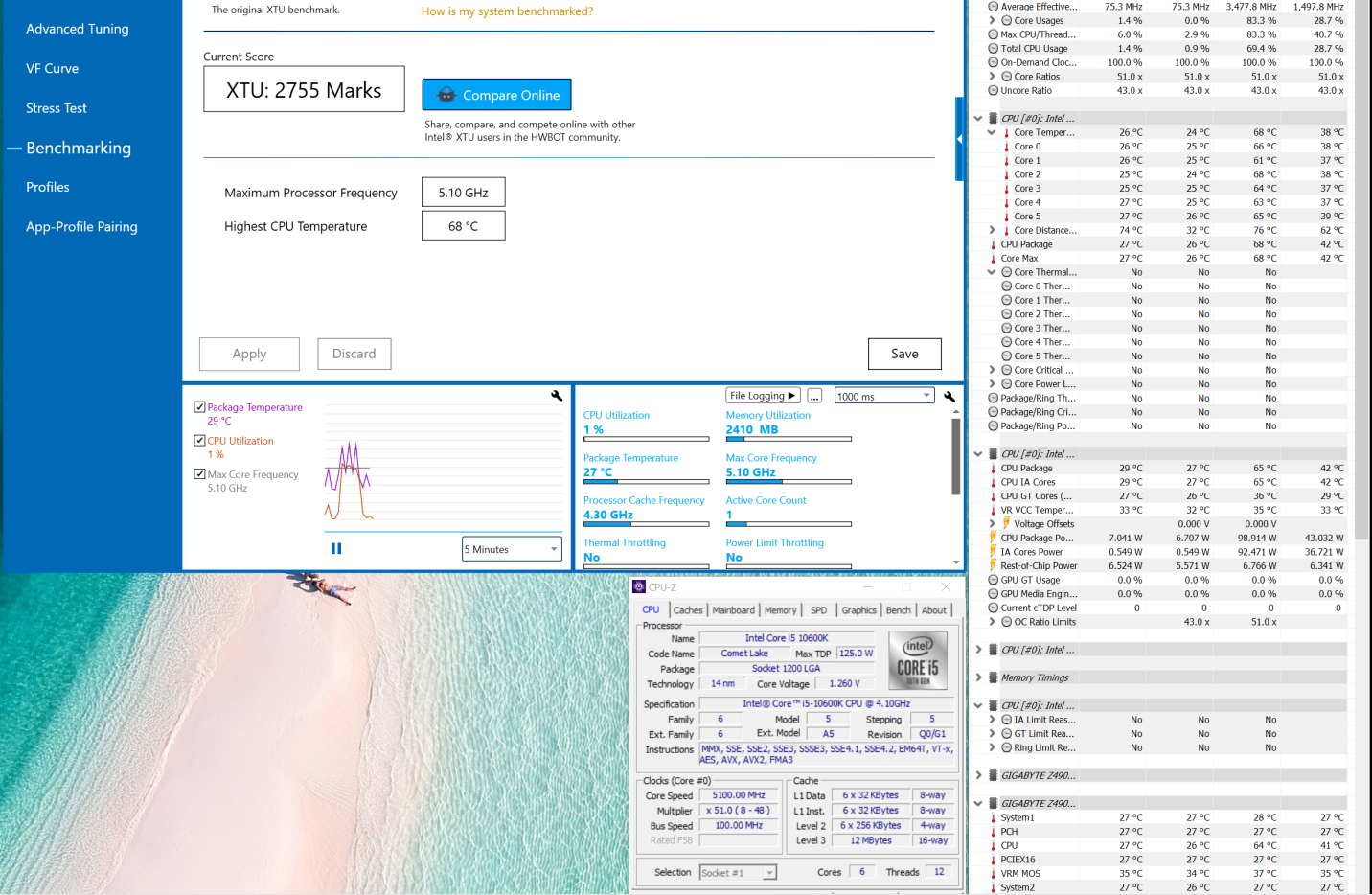The width and height of the screenshot is (1372, 895).
Task: Expand the Core Critical row
Action: coord(992,371)
